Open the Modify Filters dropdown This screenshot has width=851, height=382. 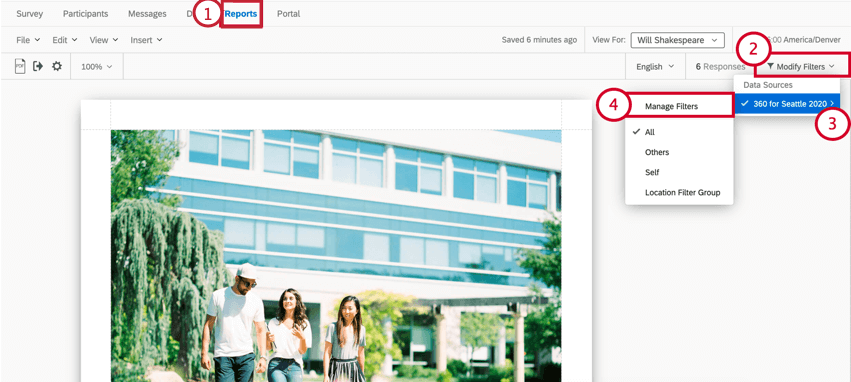[801, 67]
